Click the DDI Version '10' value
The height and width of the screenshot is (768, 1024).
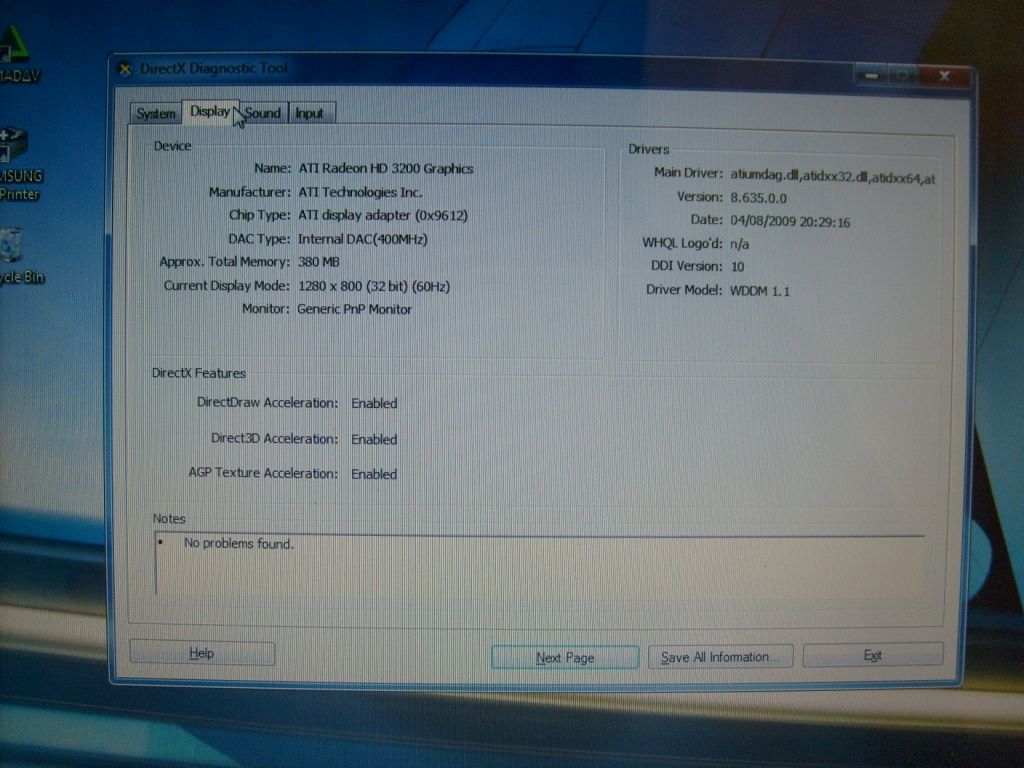[737, 266]
